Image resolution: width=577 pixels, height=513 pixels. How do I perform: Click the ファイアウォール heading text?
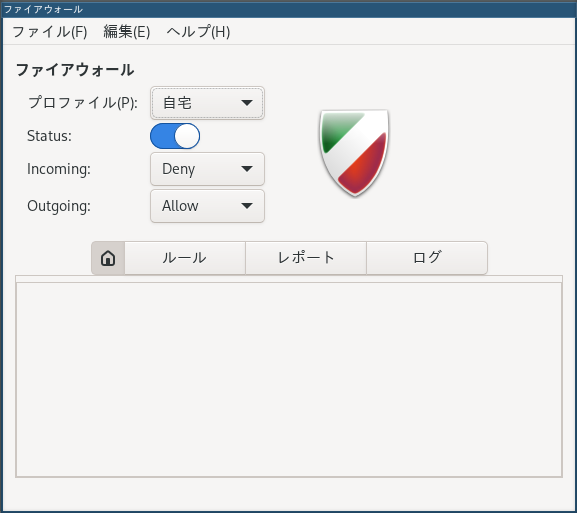pos(75,70)
